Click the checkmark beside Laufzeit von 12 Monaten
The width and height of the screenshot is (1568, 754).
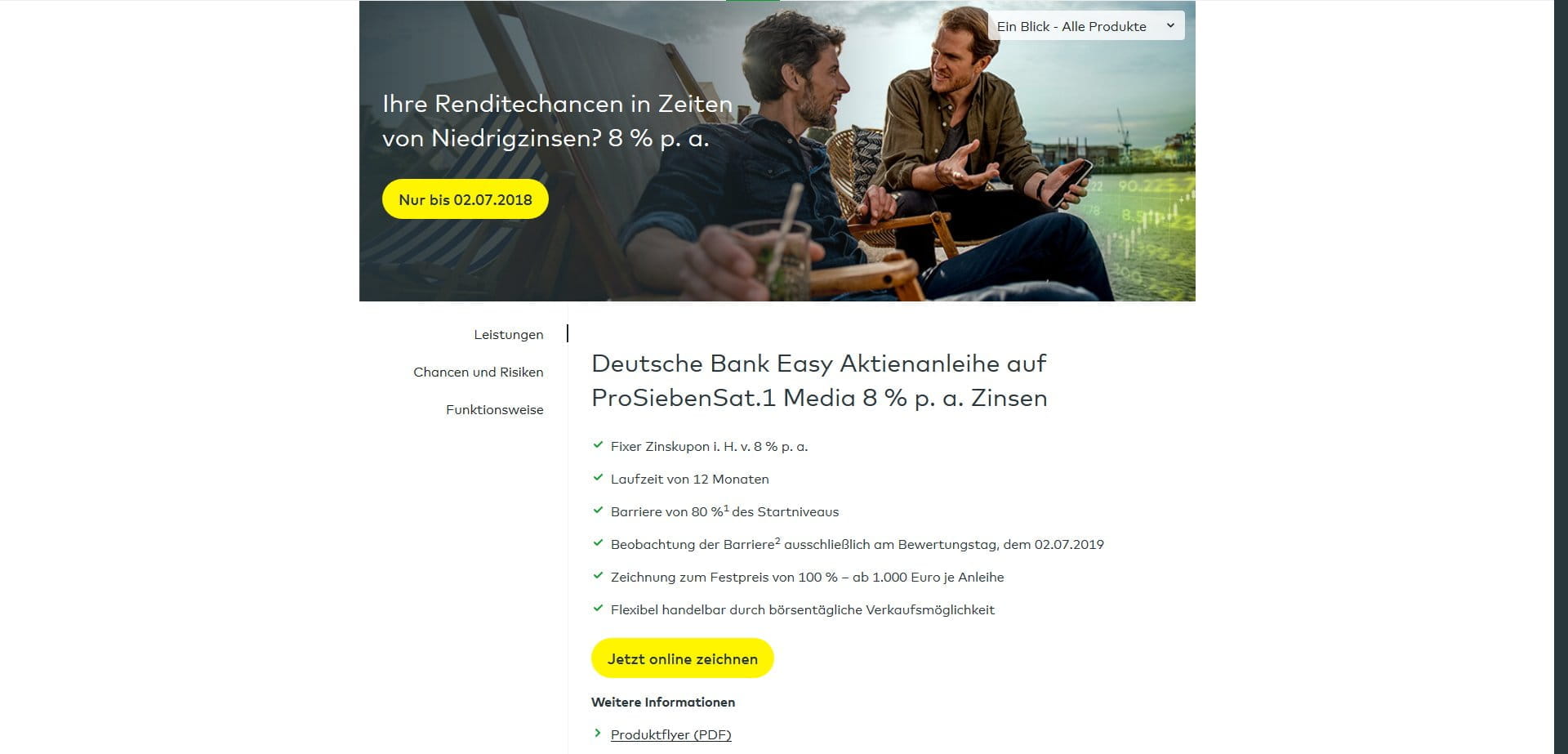pos(598,478)
